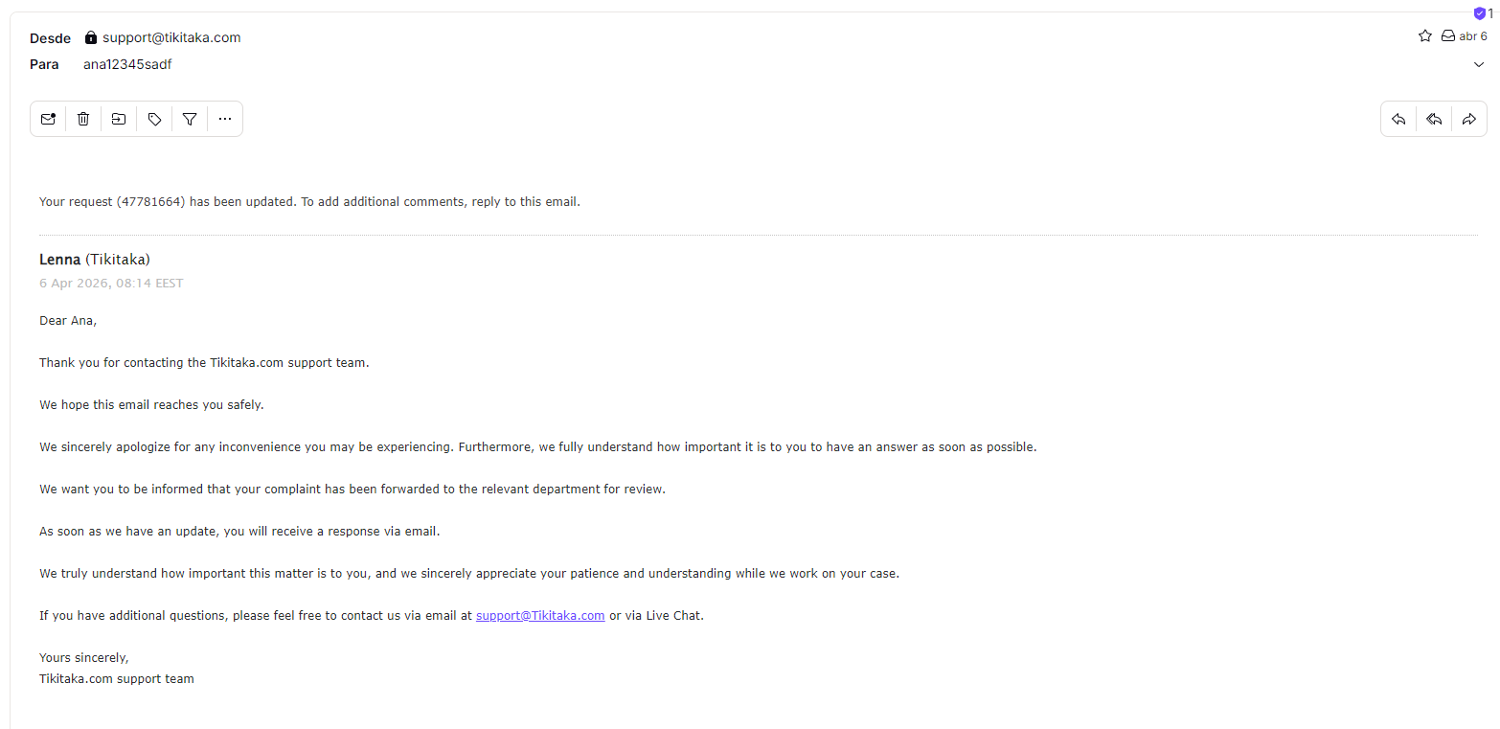Open the label tag icon
This screenshot has width=1500, height=729.
click(154, 119)
